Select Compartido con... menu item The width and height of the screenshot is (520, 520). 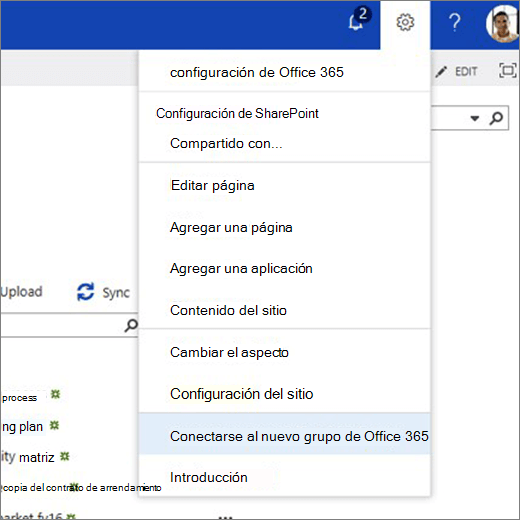[226, 143]
